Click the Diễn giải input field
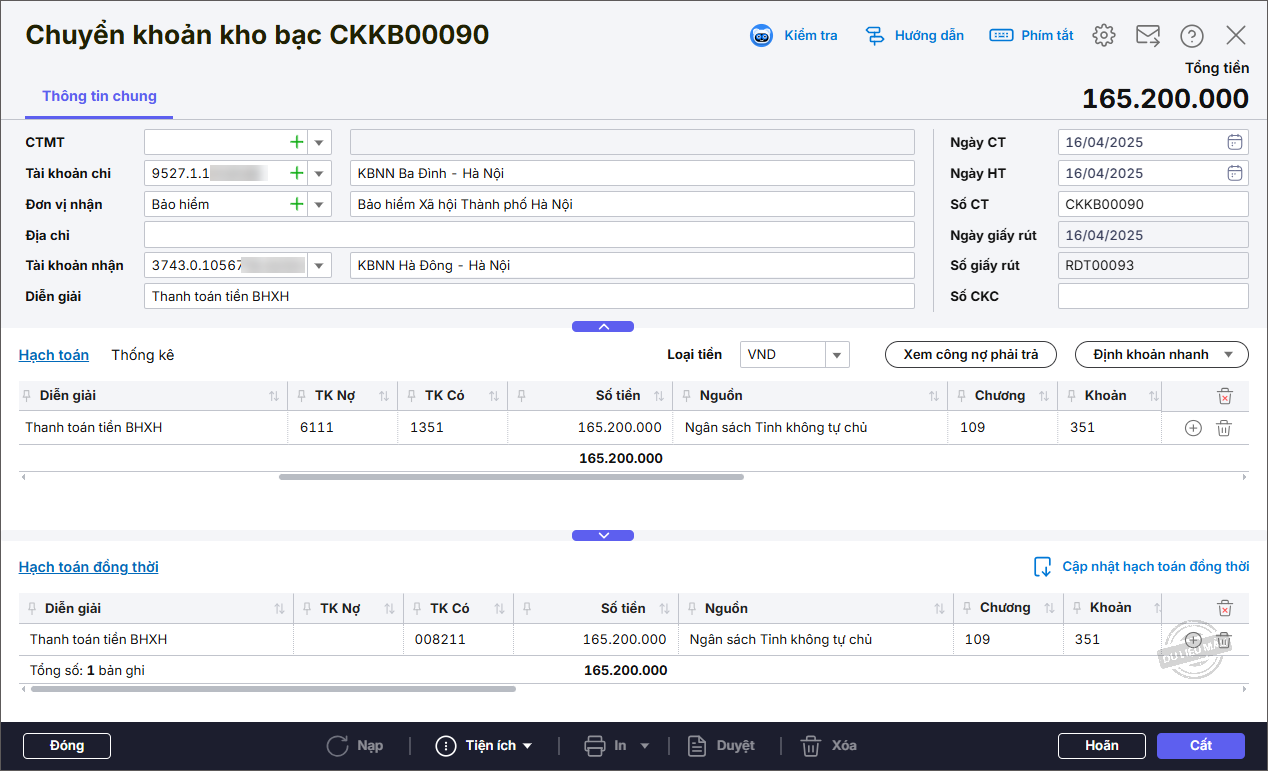 (x=528, y=296)
